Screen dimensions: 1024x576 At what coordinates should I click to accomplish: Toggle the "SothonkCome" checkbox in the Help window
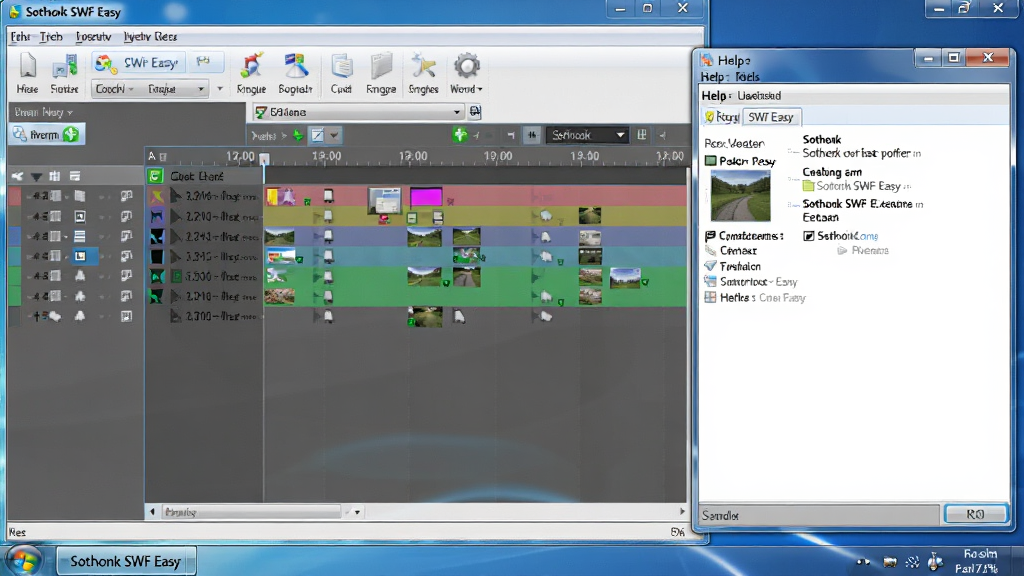click(x=808, y=236)
